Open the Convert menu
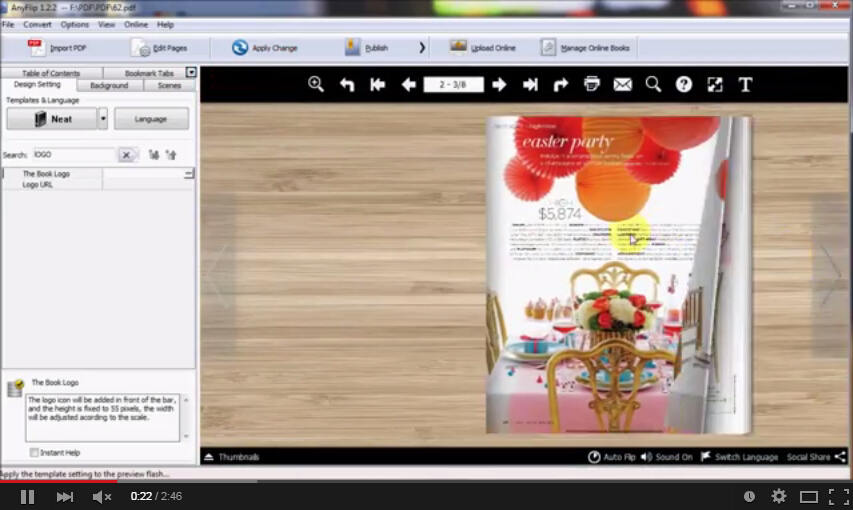This screenshot has width=853, height=510. pyautogui.click(x=37, y=24)
